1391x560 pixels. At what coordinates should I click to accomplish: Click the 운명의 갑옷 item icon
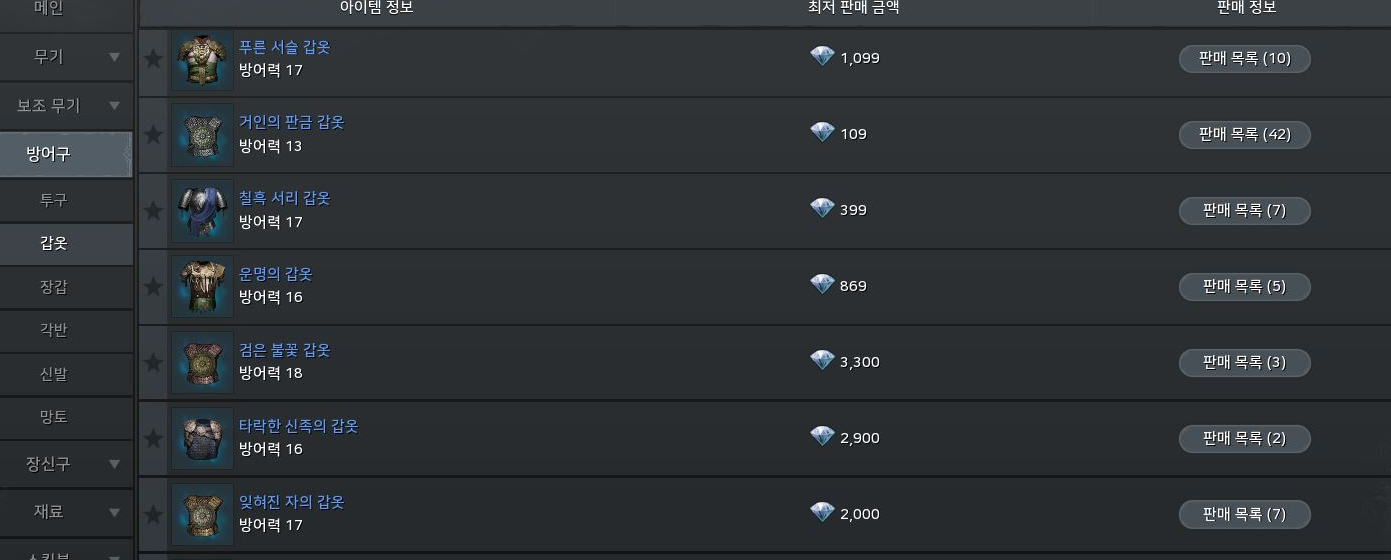coord(202,287)
